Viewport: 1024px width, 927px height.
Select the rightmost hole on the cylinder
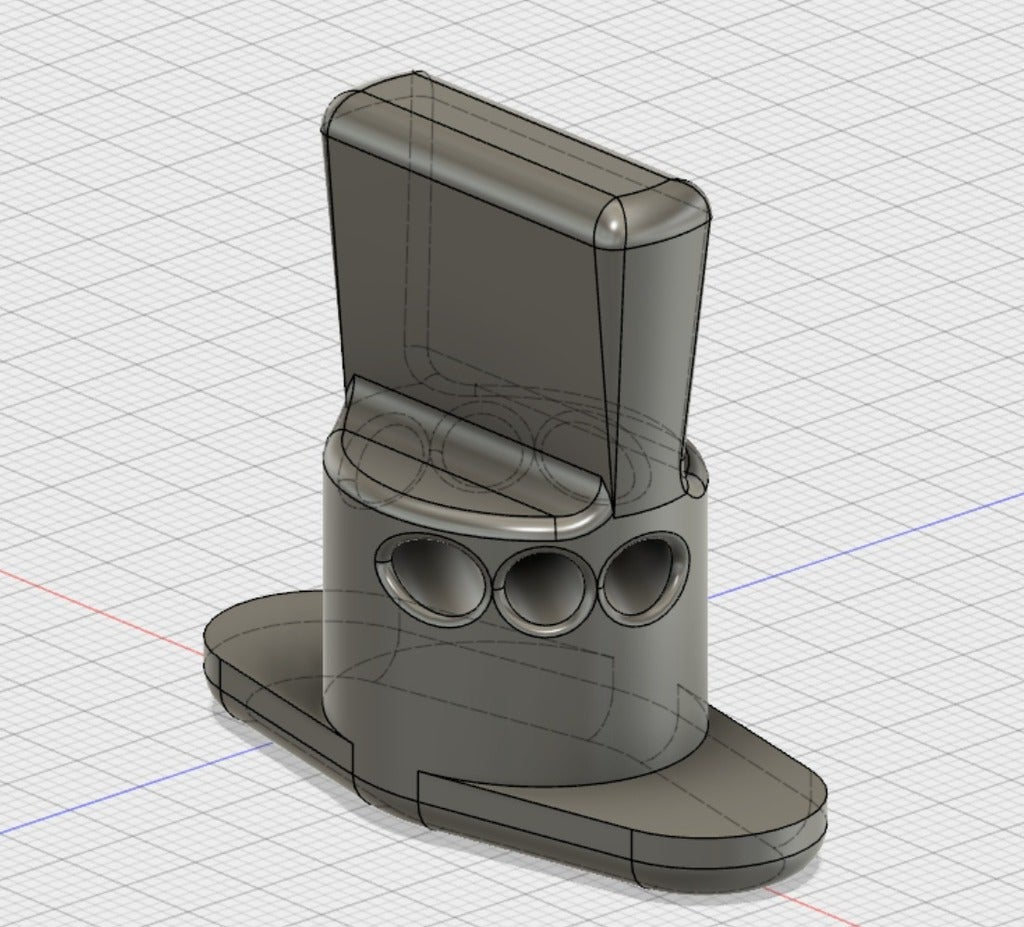[x=645, y=576]
